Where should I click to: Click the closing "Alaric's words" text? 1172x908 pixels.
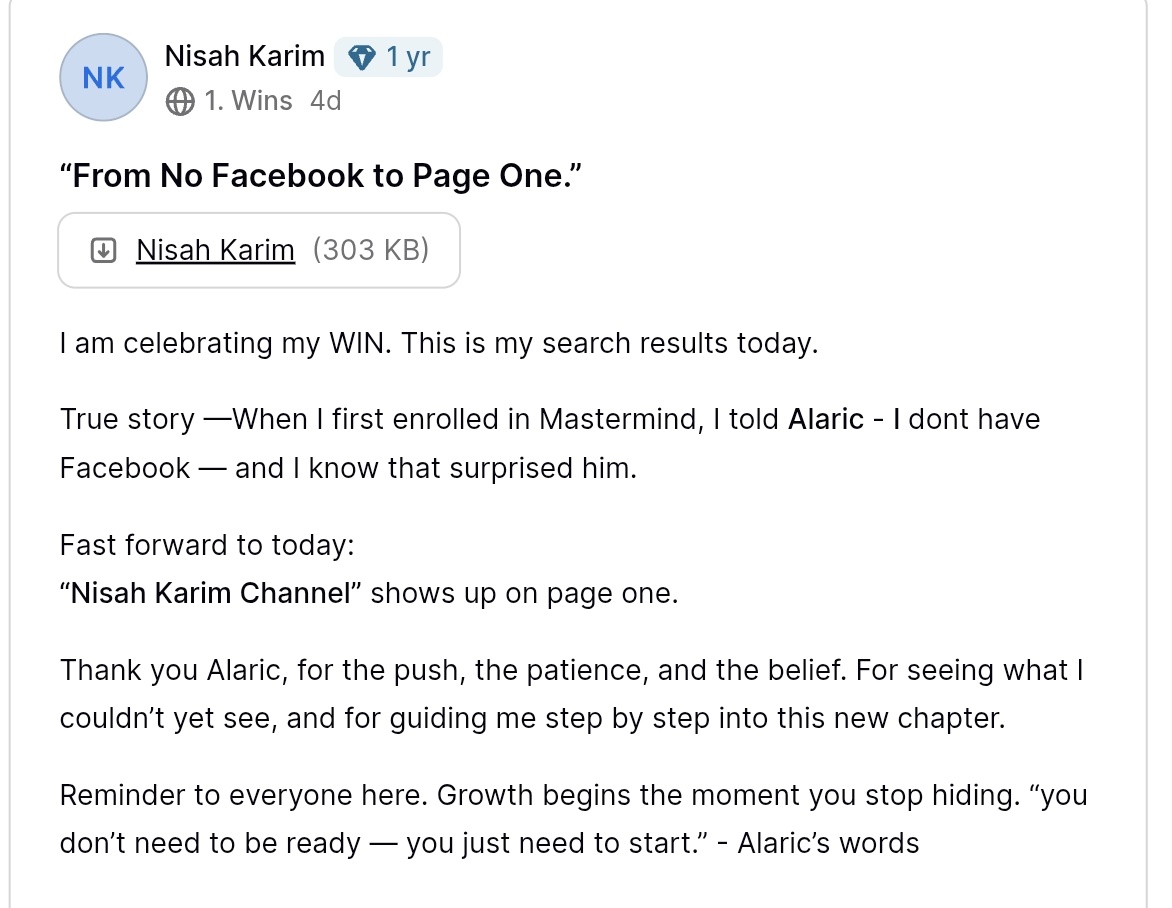(x=828, y=843)
